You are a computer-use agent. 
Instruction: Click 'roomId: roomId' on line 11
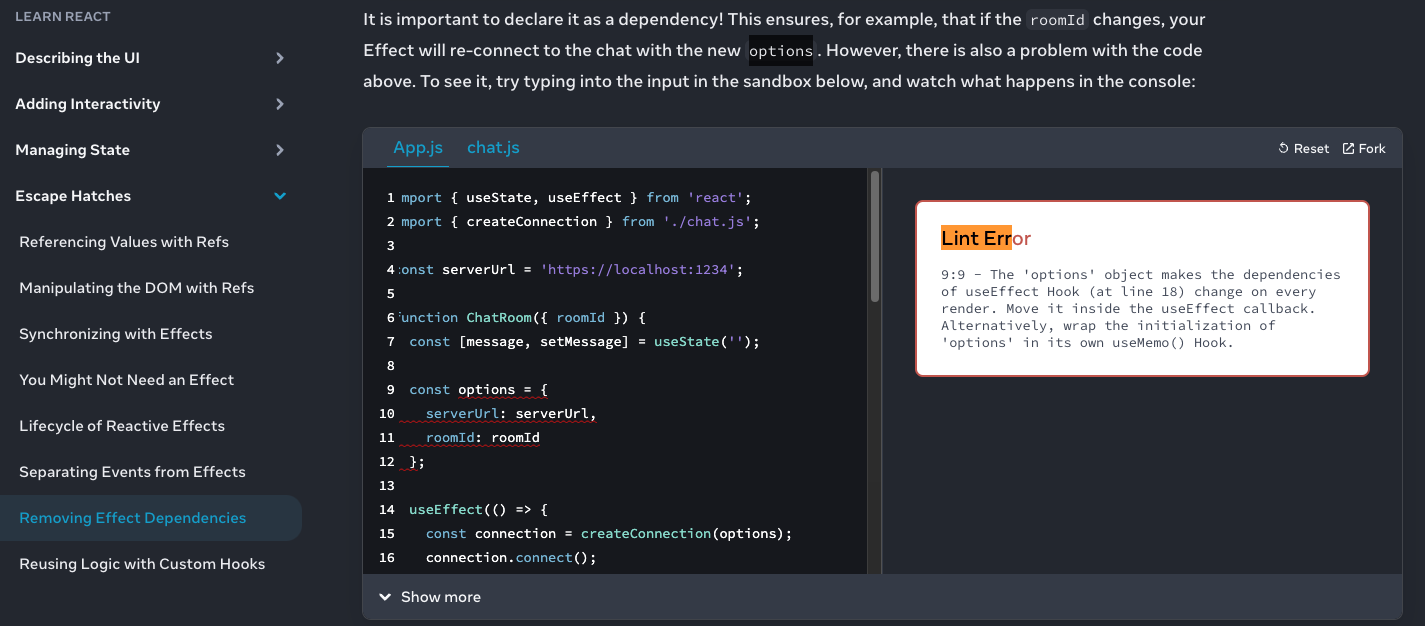[x=483, y=438]
